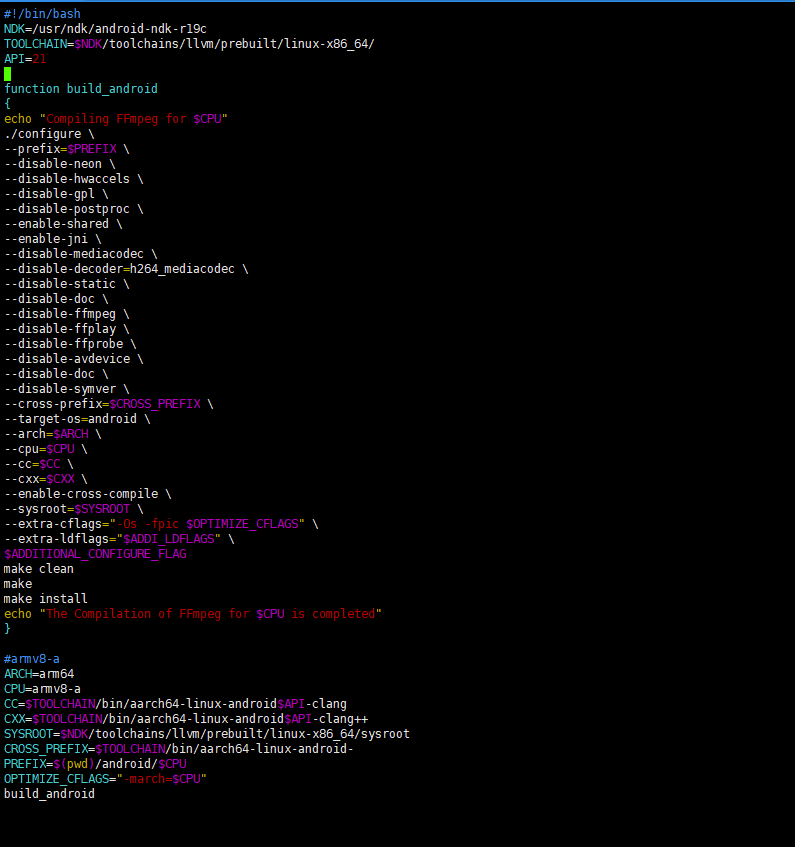Click the OPTIMIZE_CFLAGS="-march=$CPU" line
The image size is (795, 847).
(x=105, y=779)
